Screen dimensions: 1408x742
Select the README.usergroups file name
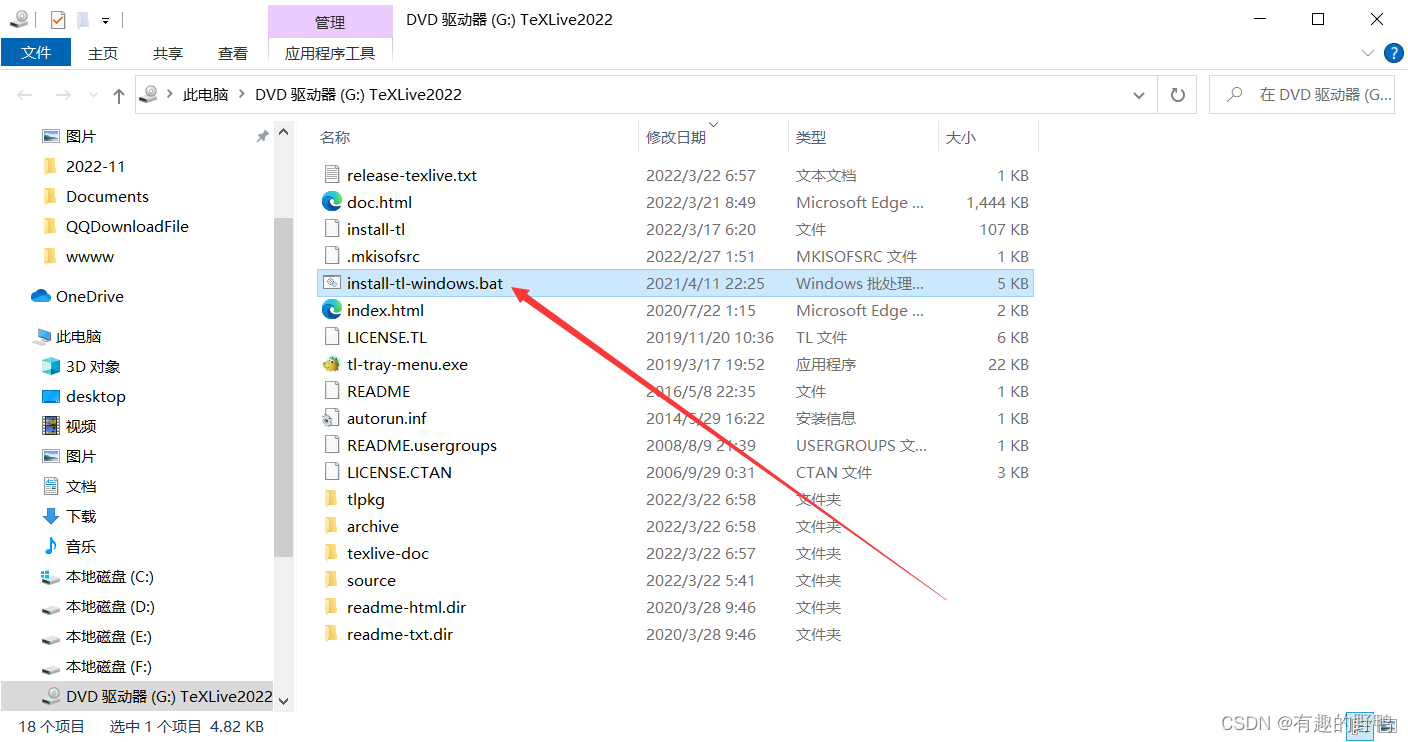pos(421,445)
